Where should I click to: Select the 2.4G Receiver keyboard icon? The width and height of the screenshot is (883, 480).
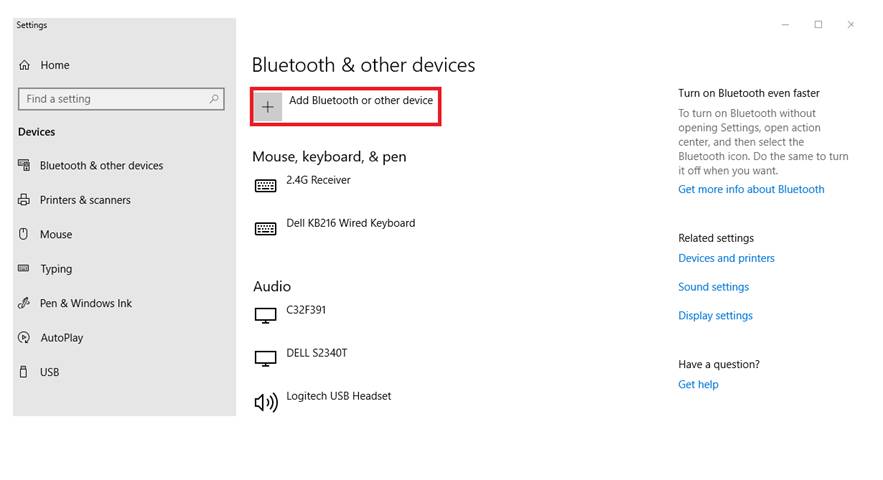tap(265, 185)
